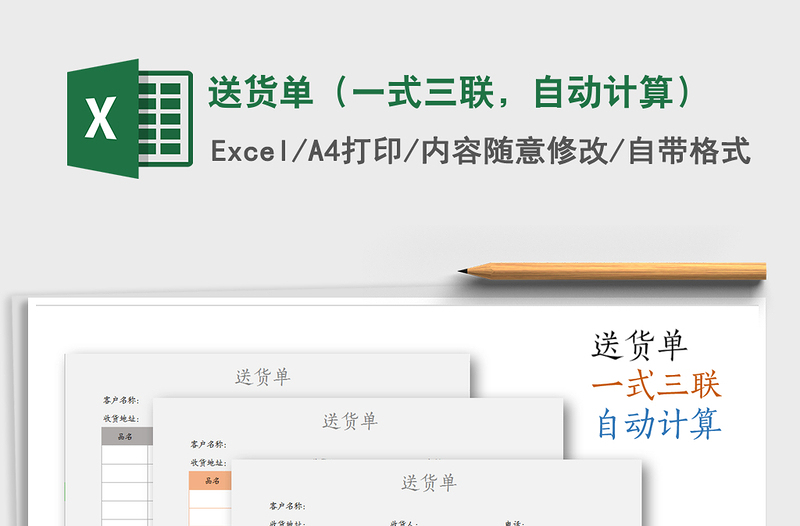The image size is (800, 526).
Task: Click the green title text 送货单（一式三联，自动计算）
Action: click(x=451, y=92)
